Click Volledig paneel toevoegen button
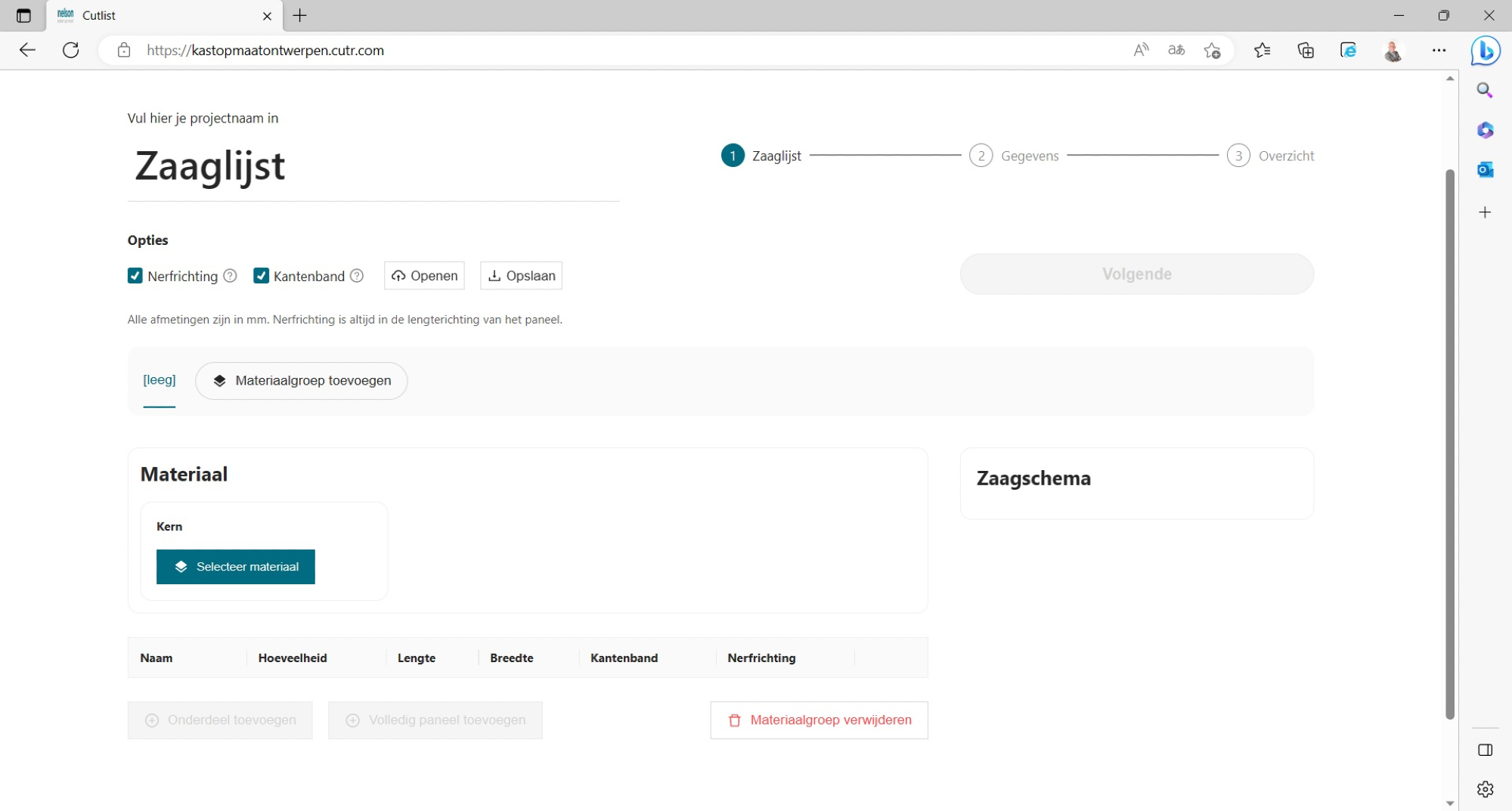1512x811 pixels. pos(435,720)
